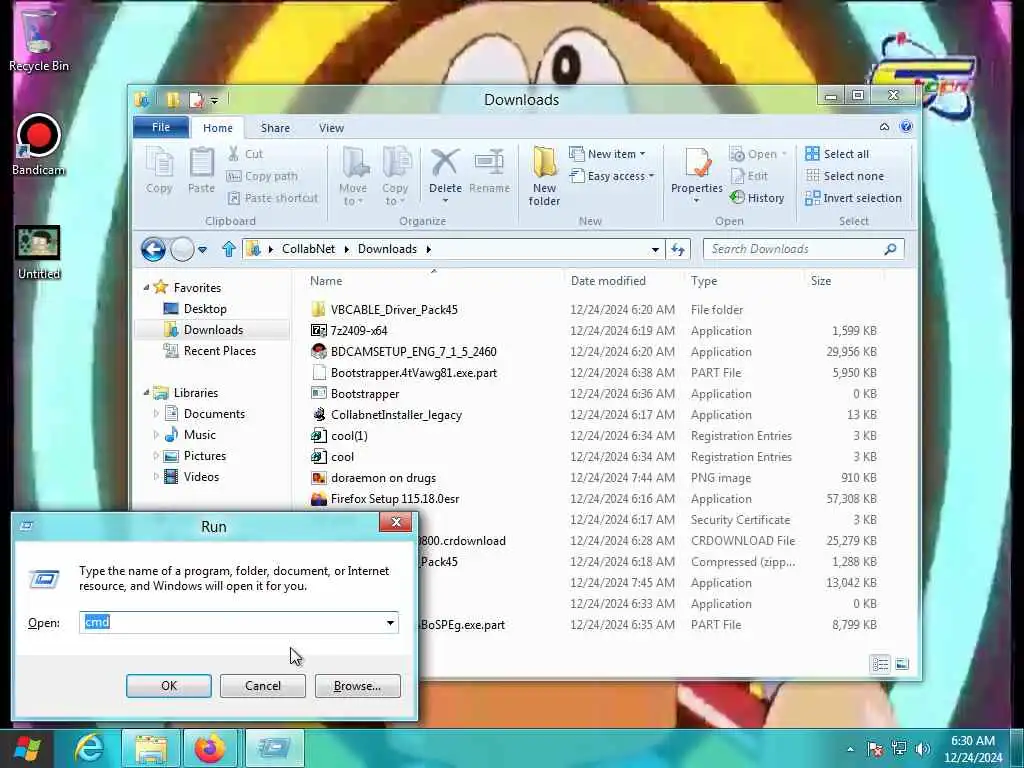Collapse the Libraries tree section
1024x768 pixels.
(146, 392)
